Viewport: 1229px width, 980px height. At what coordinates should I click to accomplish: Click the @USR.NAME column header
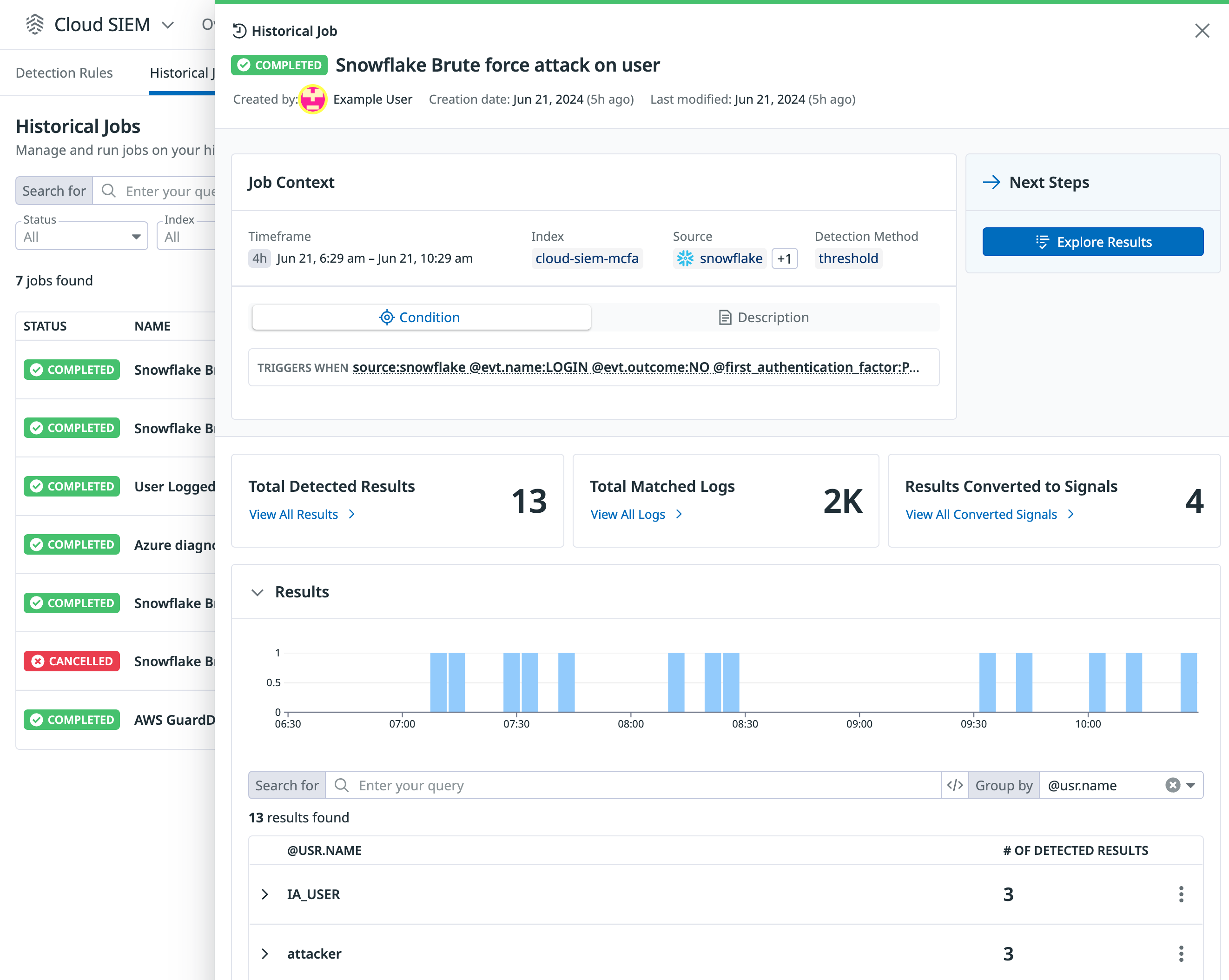coord(324,850)
